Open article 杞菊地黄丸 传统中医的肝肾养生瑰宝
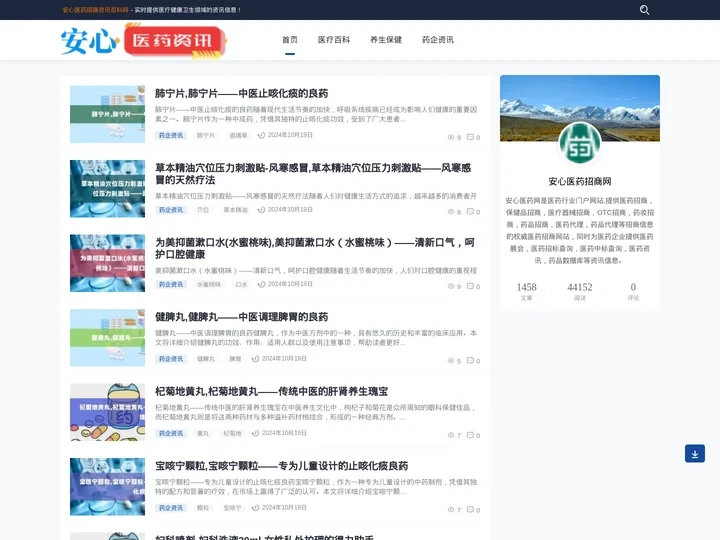This screenshot has width=720, height=540. 271,391
